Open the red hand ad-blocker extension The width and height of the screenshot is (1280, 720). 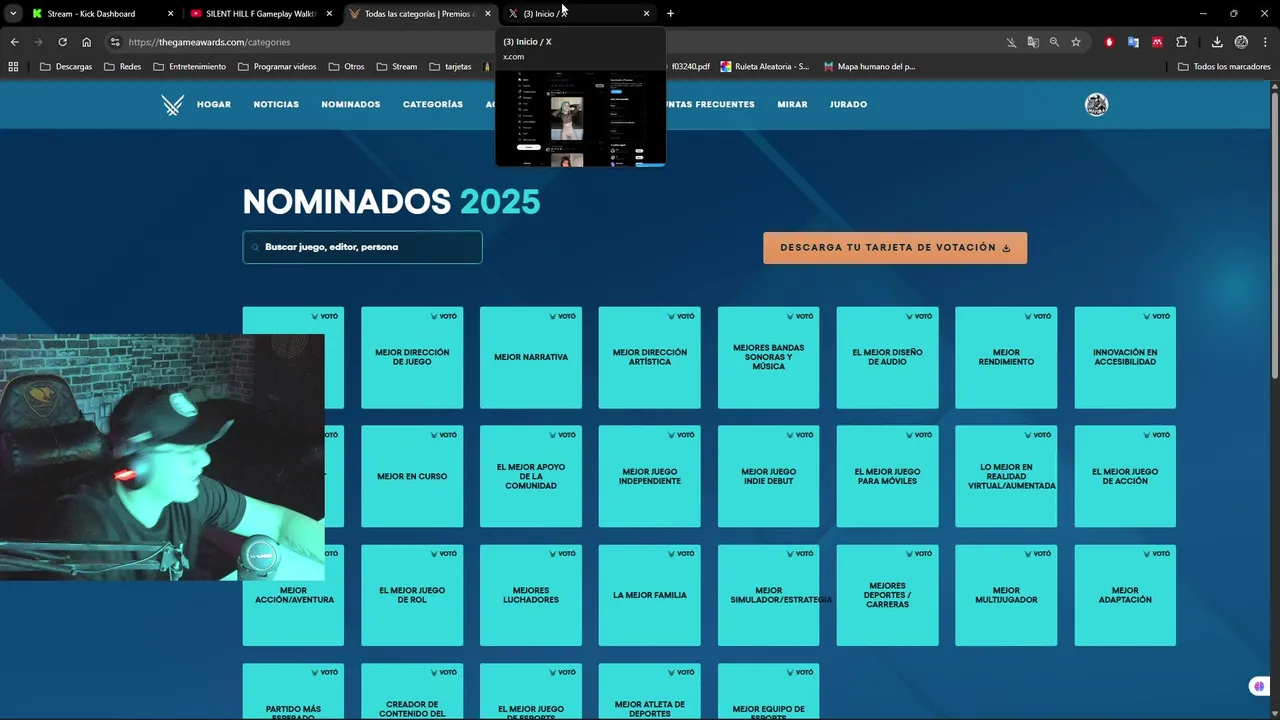click(x=1109, y=42)
